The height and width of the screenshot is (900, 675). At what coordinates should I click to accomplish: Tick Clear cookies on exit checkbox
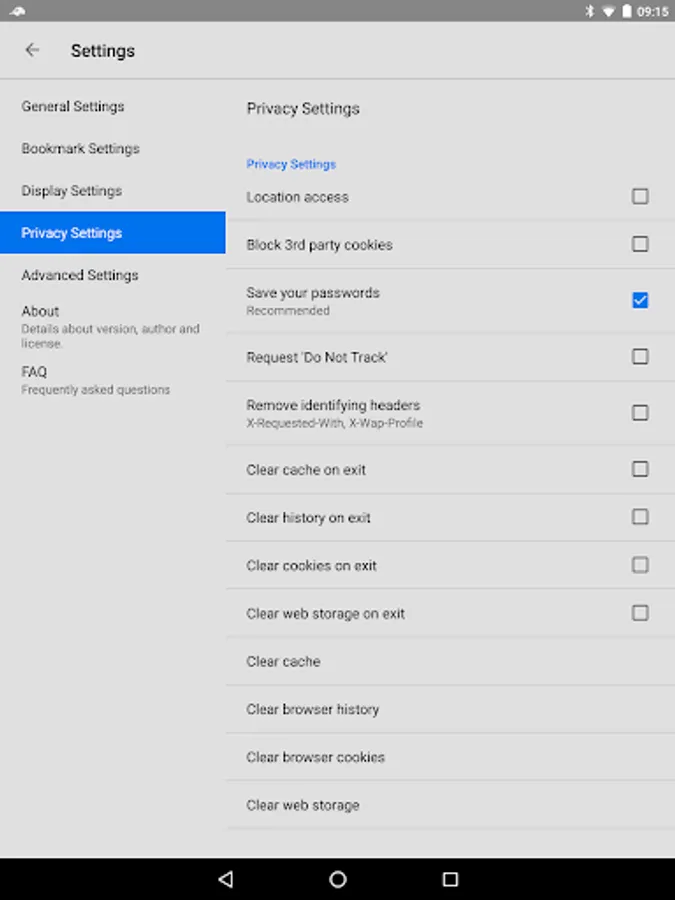[x=640, y=565]
